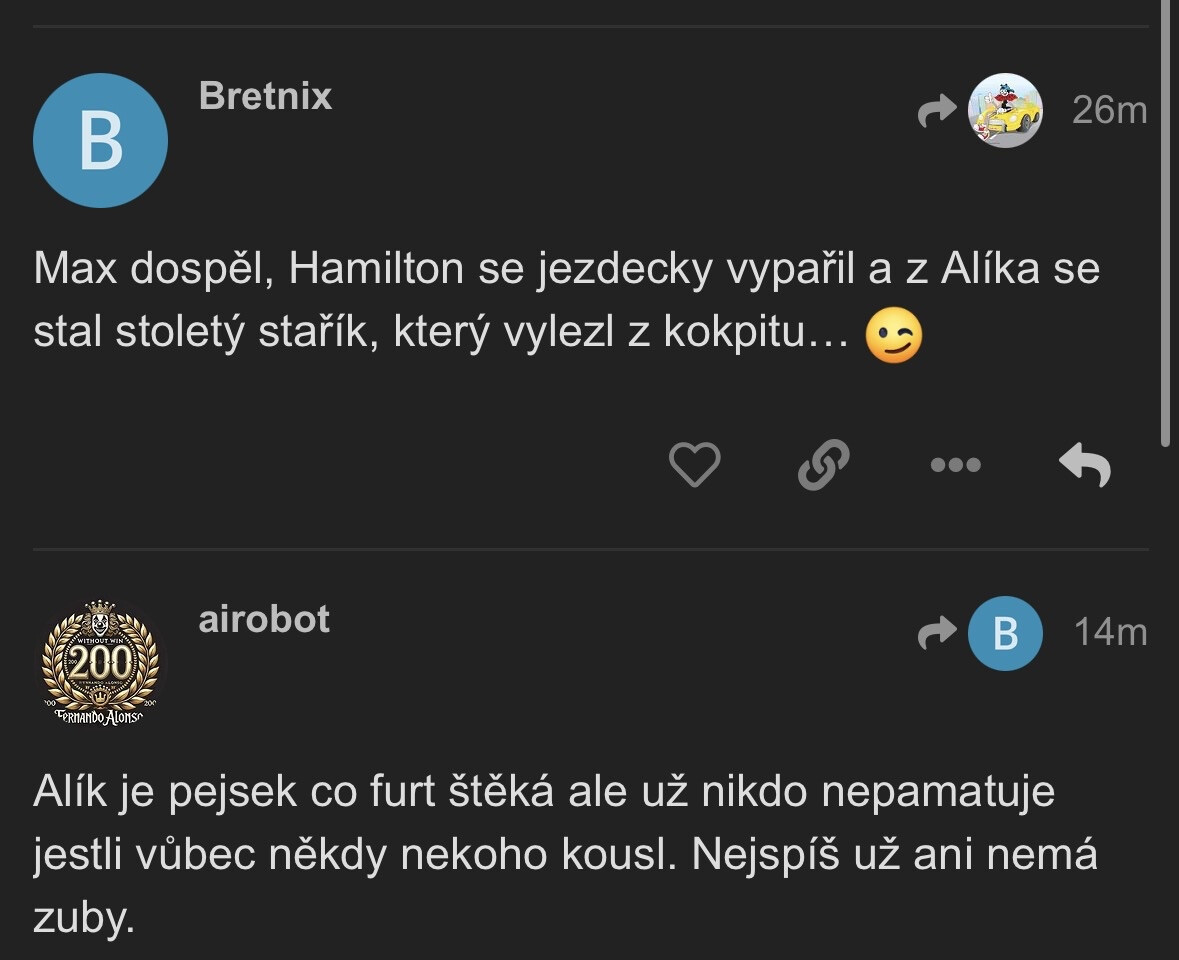Viewport: 1179px width, 960px height.
Task: Click the word 'zuby.' ending airobot's post
Action: [x=83, y=919]
